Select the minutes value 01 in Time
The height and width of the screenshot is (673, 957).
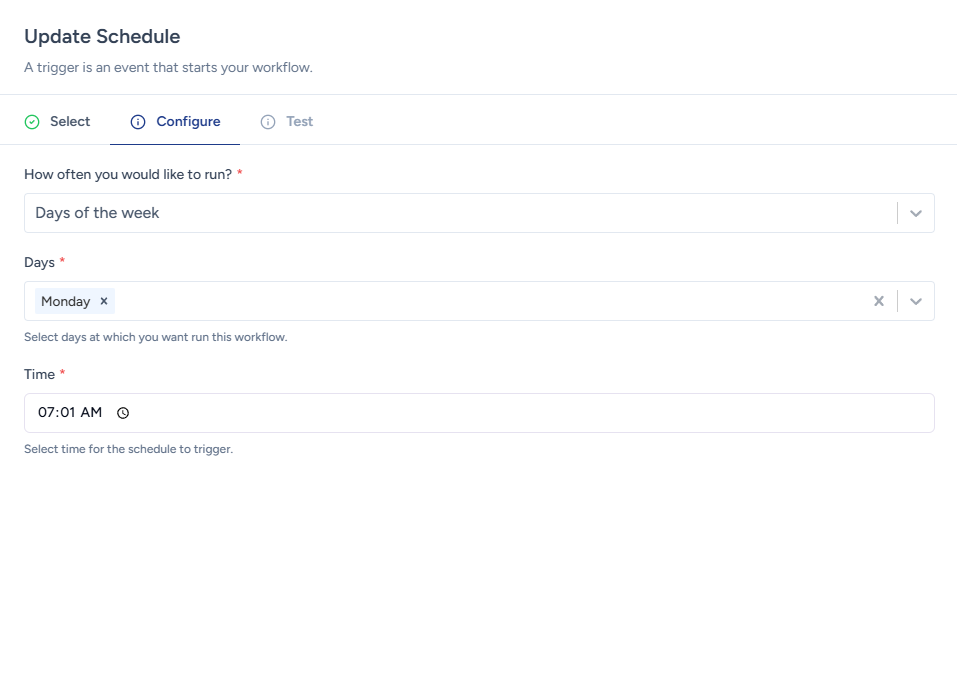(x=68, y=413)
